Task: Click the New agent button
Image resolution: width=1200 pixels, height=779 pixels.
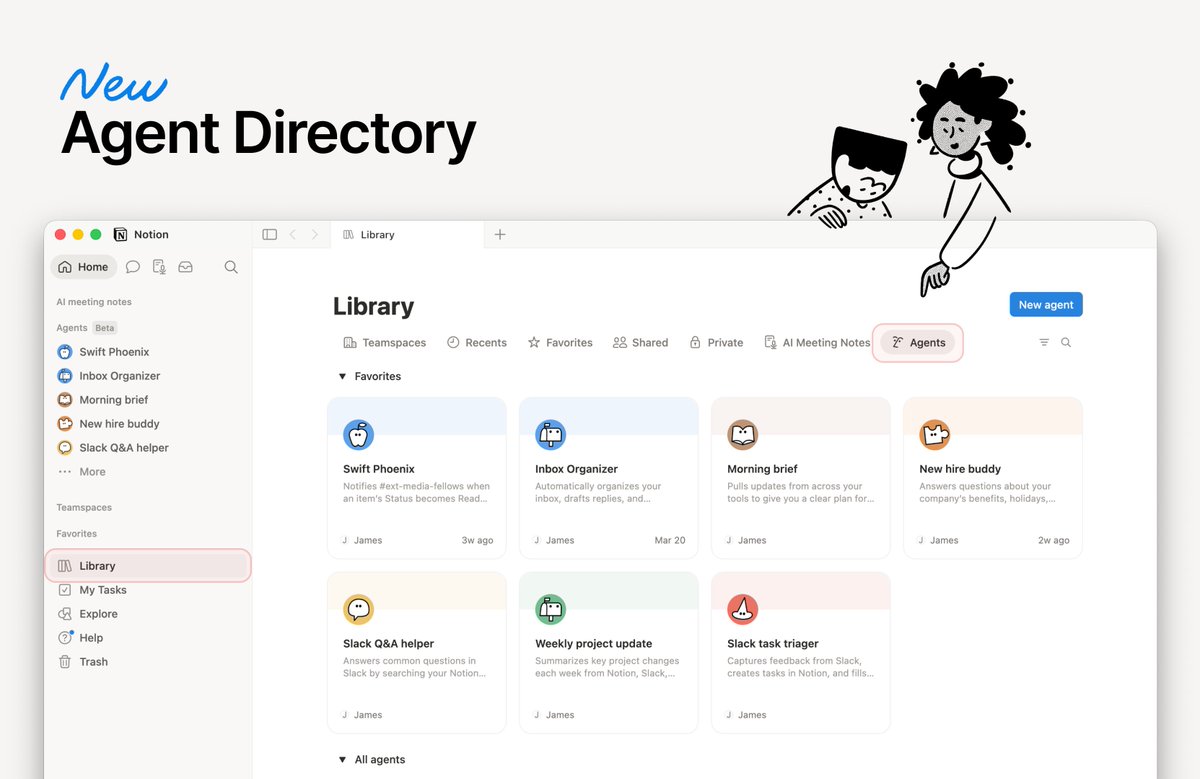Action: coord(1045,305)
